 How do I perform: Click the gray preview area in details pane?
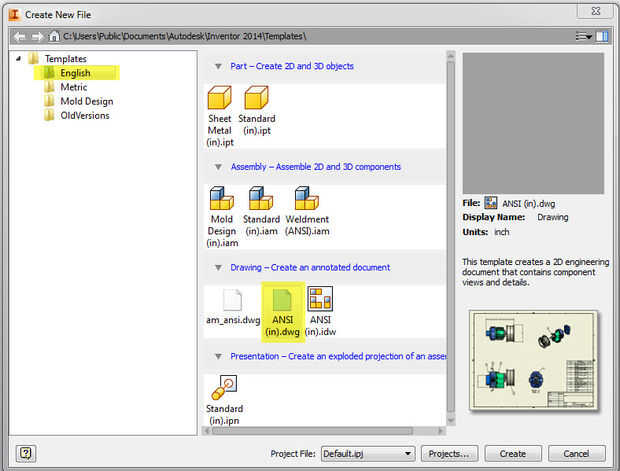coord(533,123)
